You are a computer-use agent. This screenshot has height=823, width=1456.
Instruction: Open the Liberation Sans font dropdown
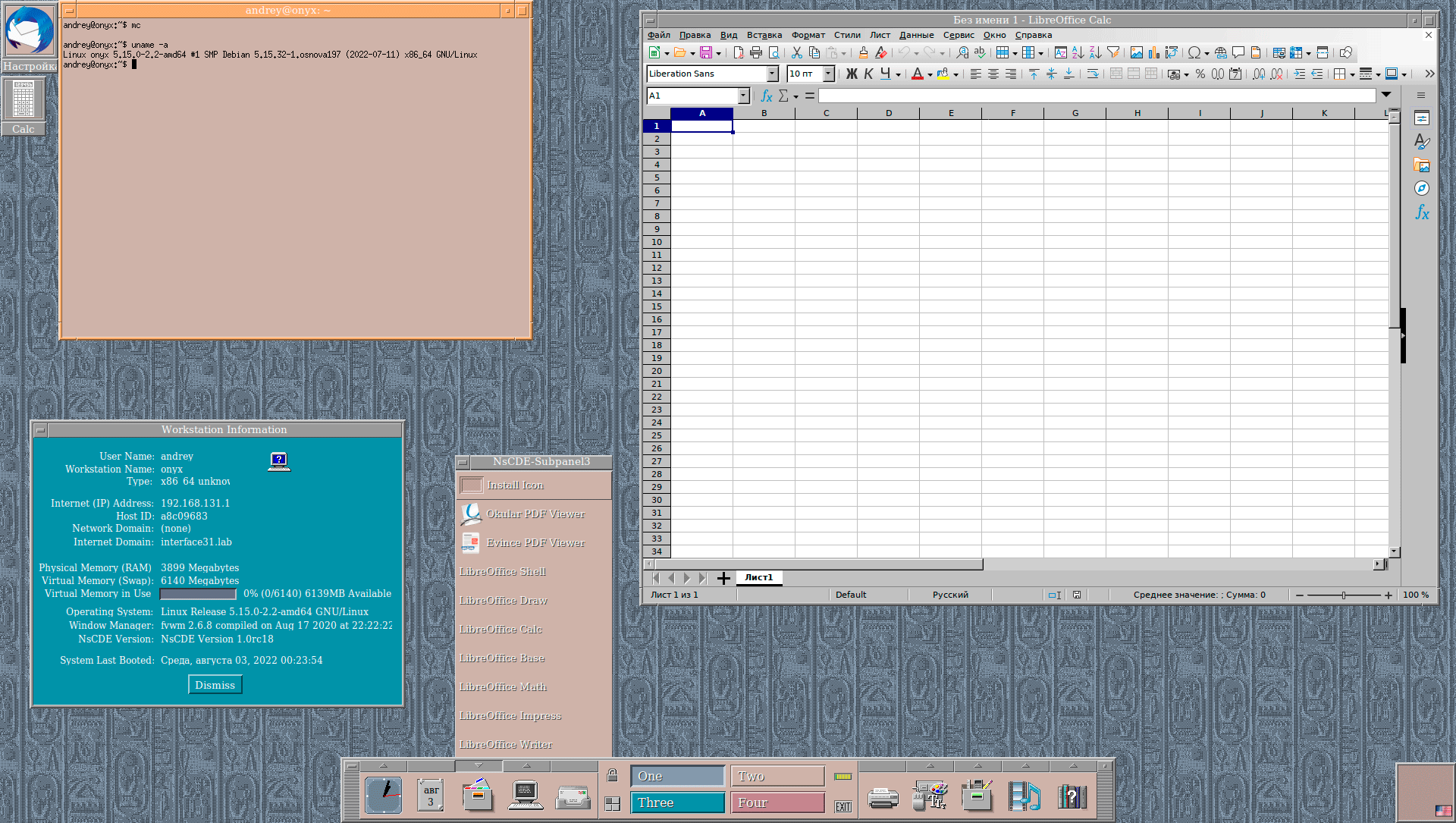(772, 74)
